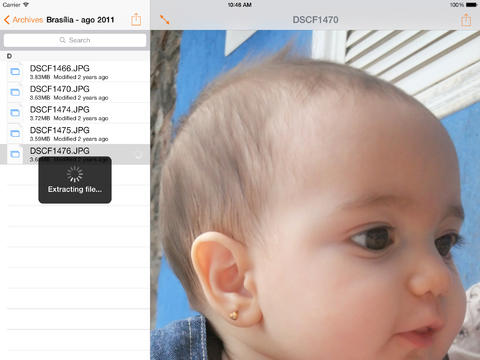The width and height of the screenshot is (480, 360).
Task: Click image icon beside DSCF1470.JPG
Action: point(15,92)
